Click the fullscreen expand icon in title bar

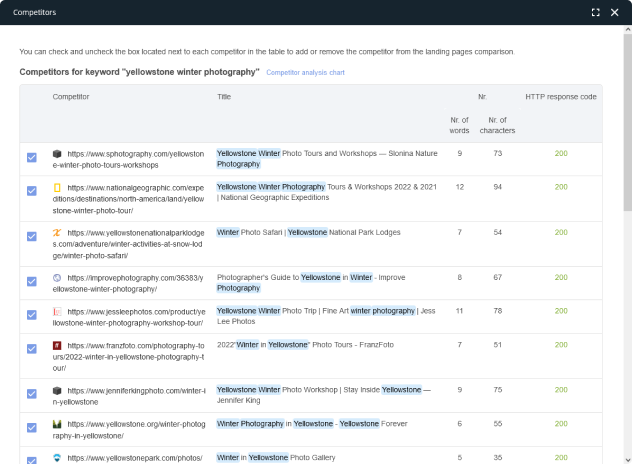pyautogui.click(x=595, y=12)
